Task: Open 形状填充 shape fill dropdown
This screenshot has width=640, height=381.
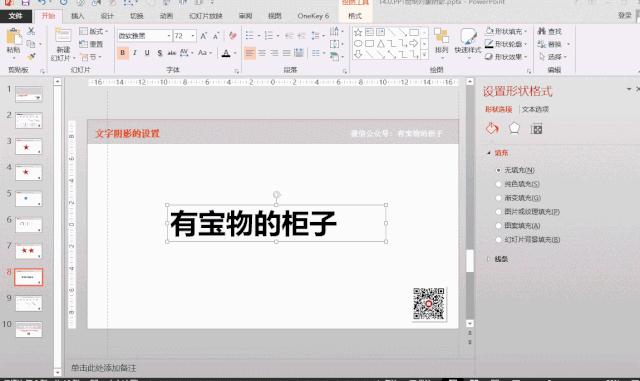Action: pos(506,31)
